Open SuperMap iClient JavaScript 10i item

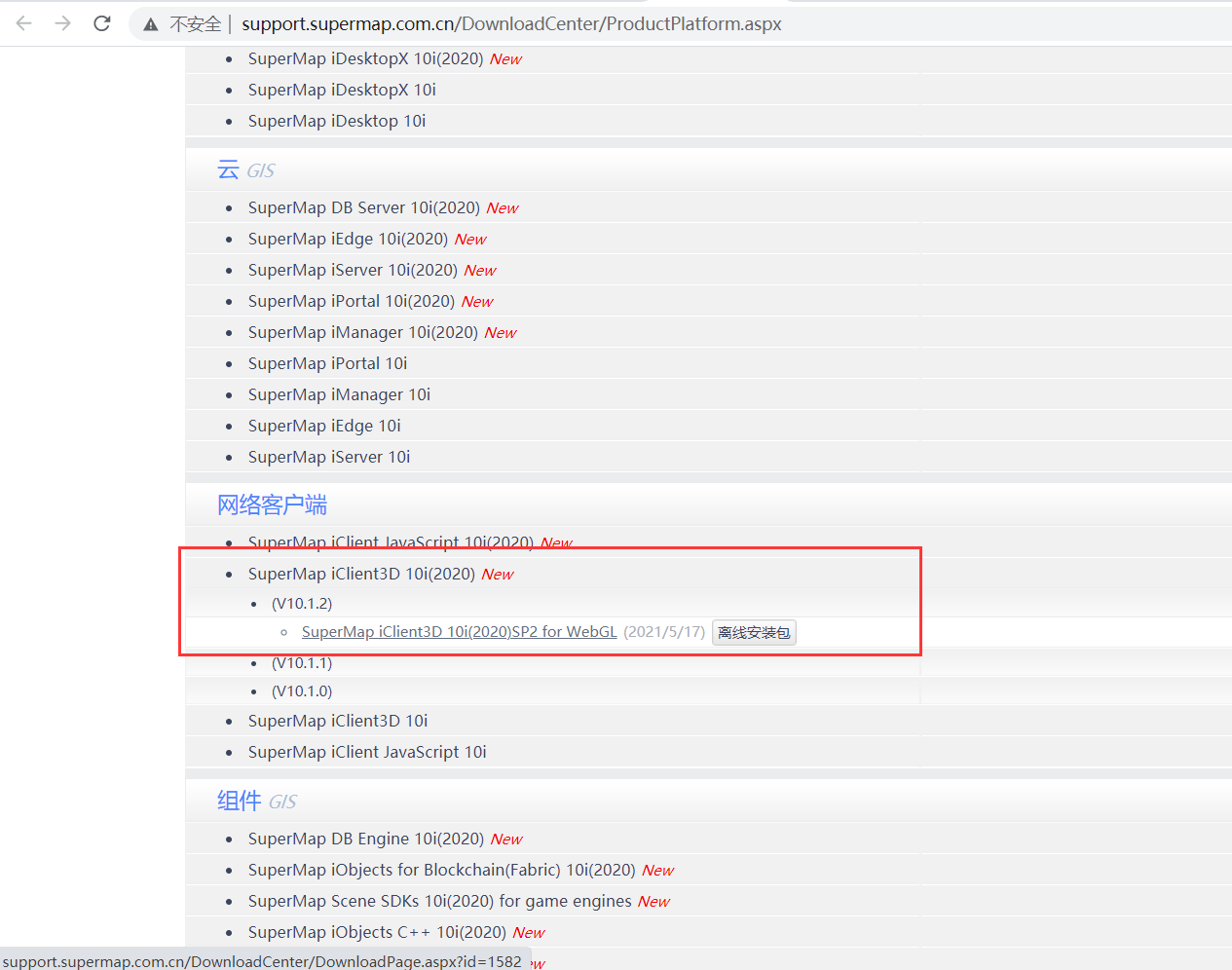(367, 752)
